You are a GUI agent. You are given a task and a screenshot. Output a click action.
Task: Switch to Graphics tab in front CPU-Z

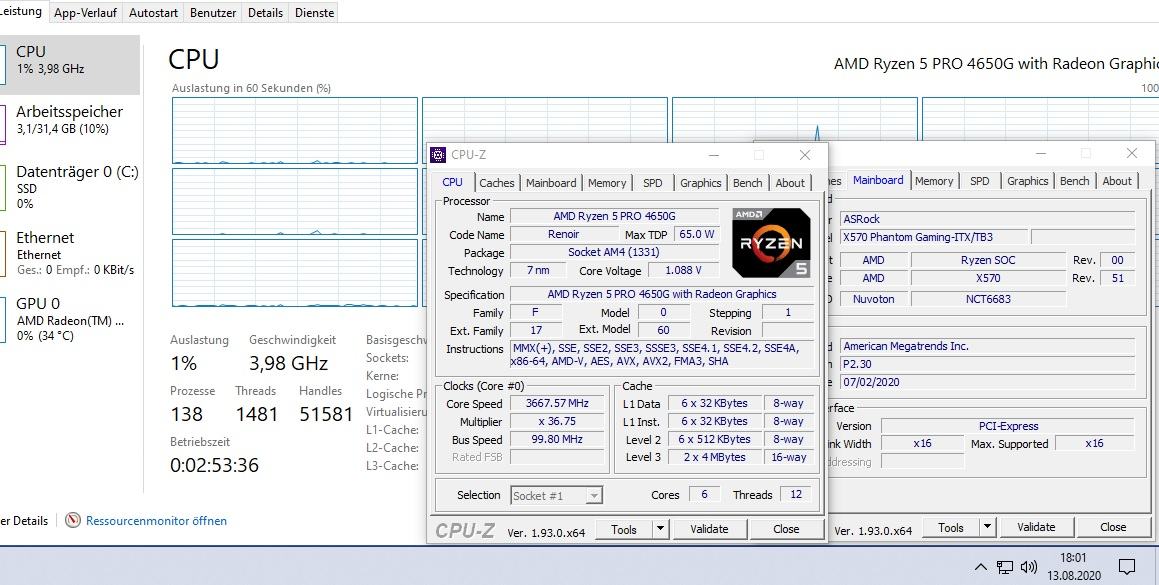[x=701, y=183]
